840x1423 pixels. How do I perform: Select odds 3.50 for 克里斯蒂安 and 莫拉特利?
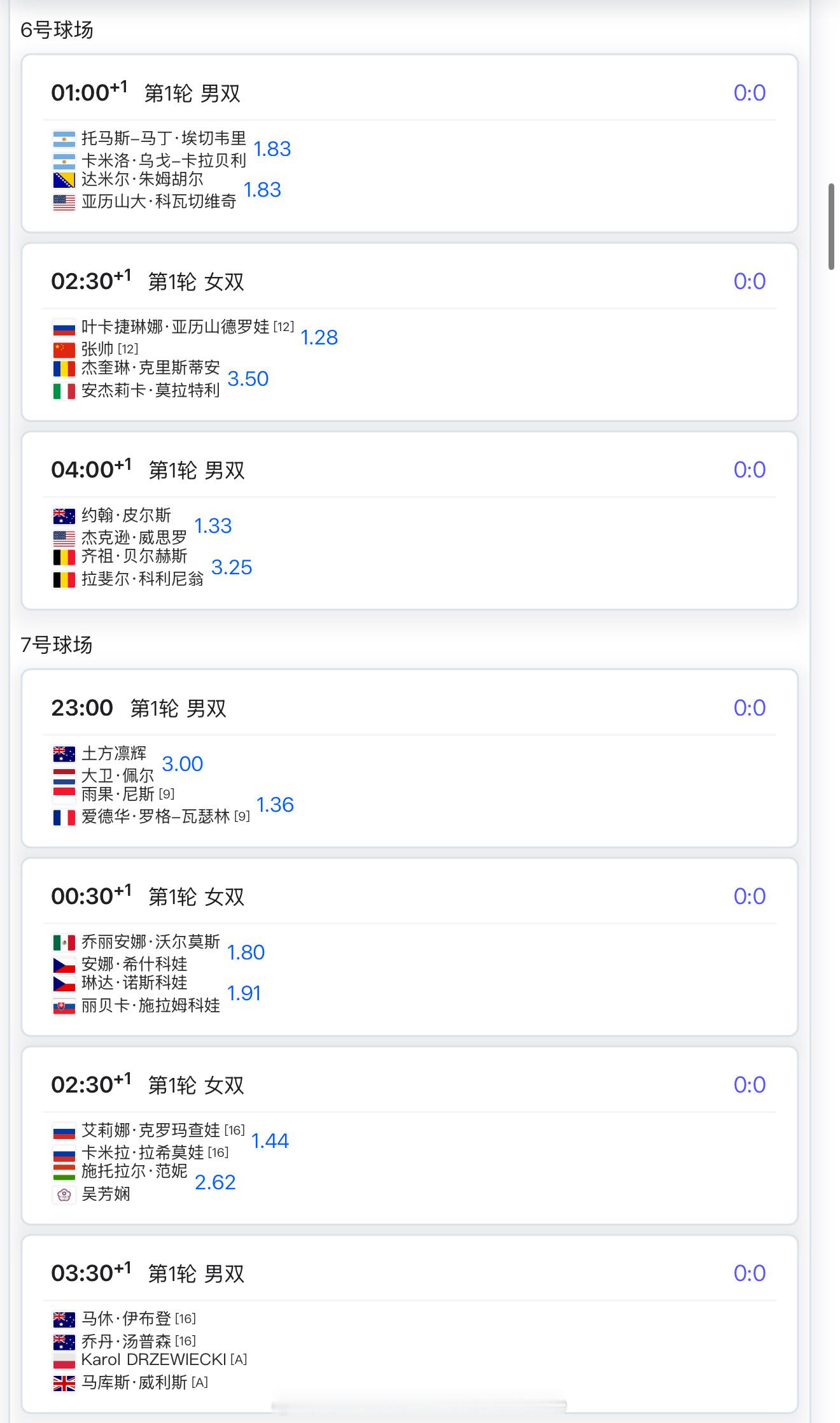point(248,379)
